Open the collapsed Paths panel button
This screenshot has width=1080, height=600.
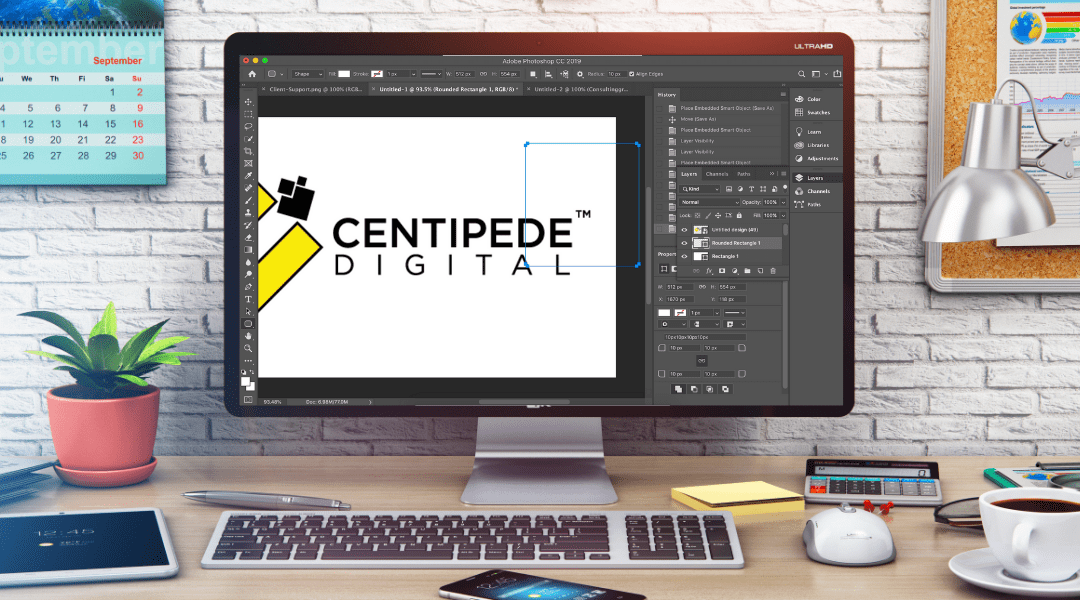[x=807, y=205]
